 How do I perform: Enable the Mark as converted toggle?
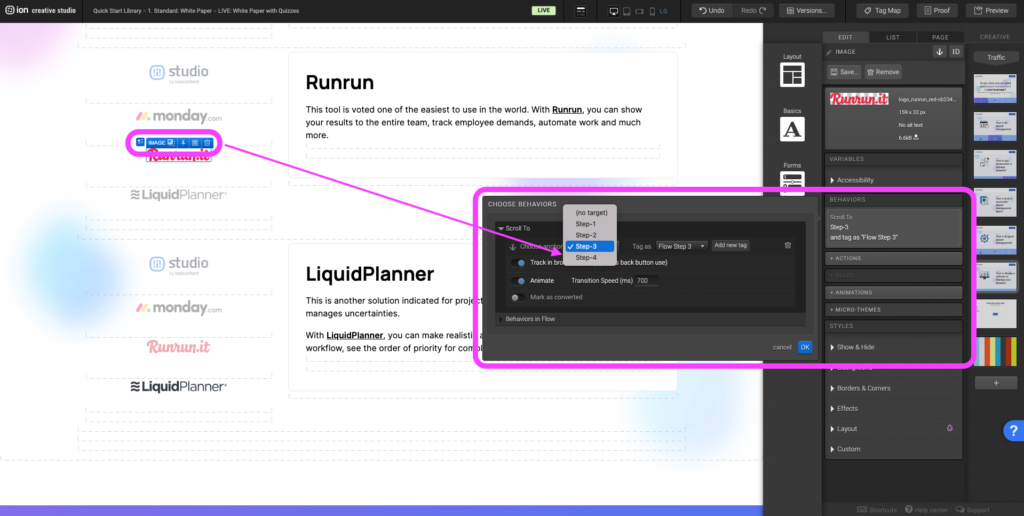tap(517, 297)
